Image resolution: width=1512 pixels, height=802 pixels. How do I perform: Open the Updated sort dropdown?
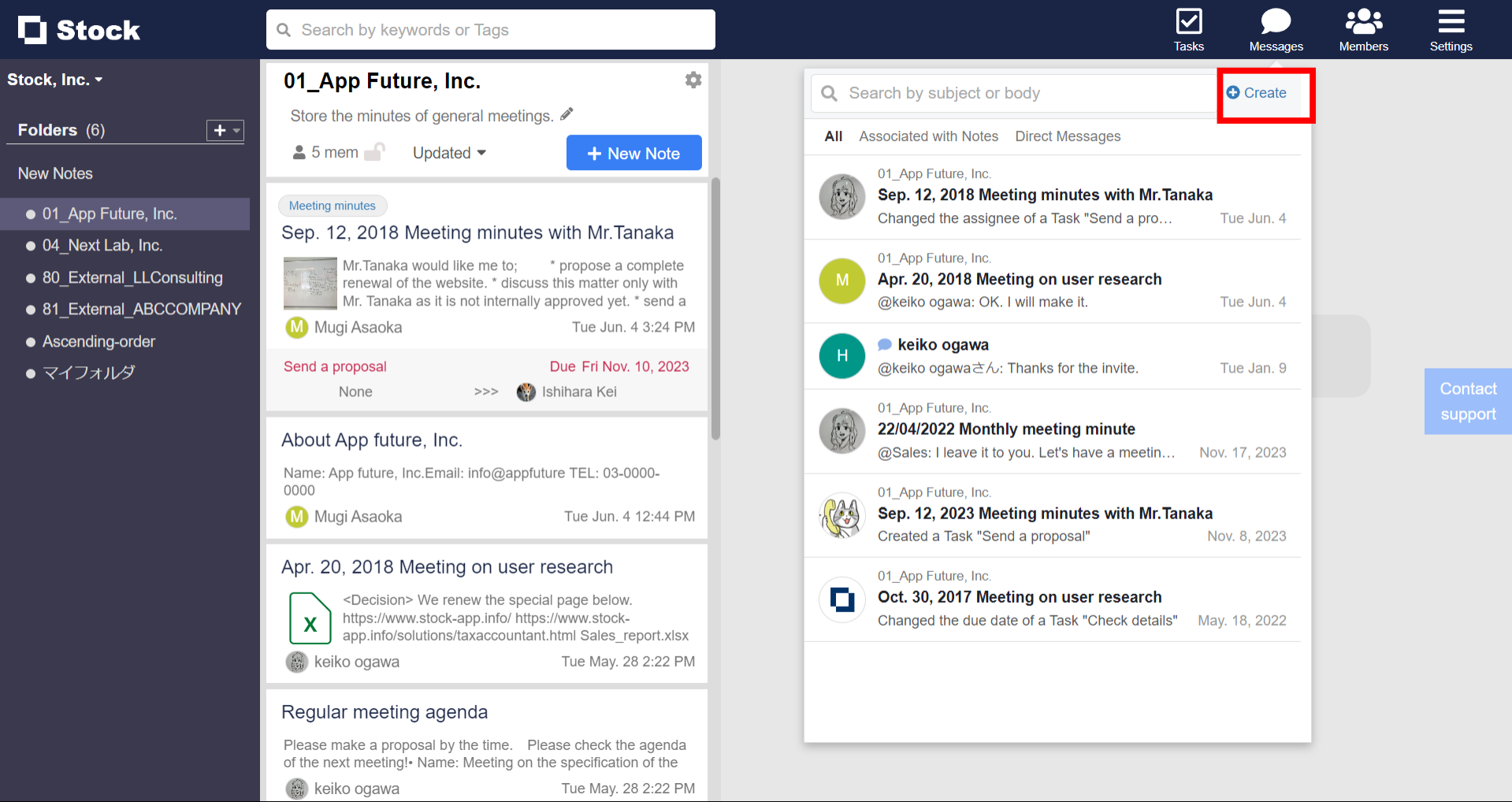tap(449, 153)
